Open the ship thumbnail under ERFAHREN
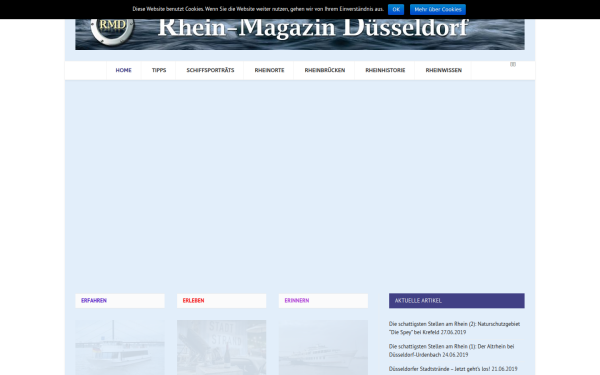Image resolution: width=600 pixels, height=375 pixels. point(120,347)
